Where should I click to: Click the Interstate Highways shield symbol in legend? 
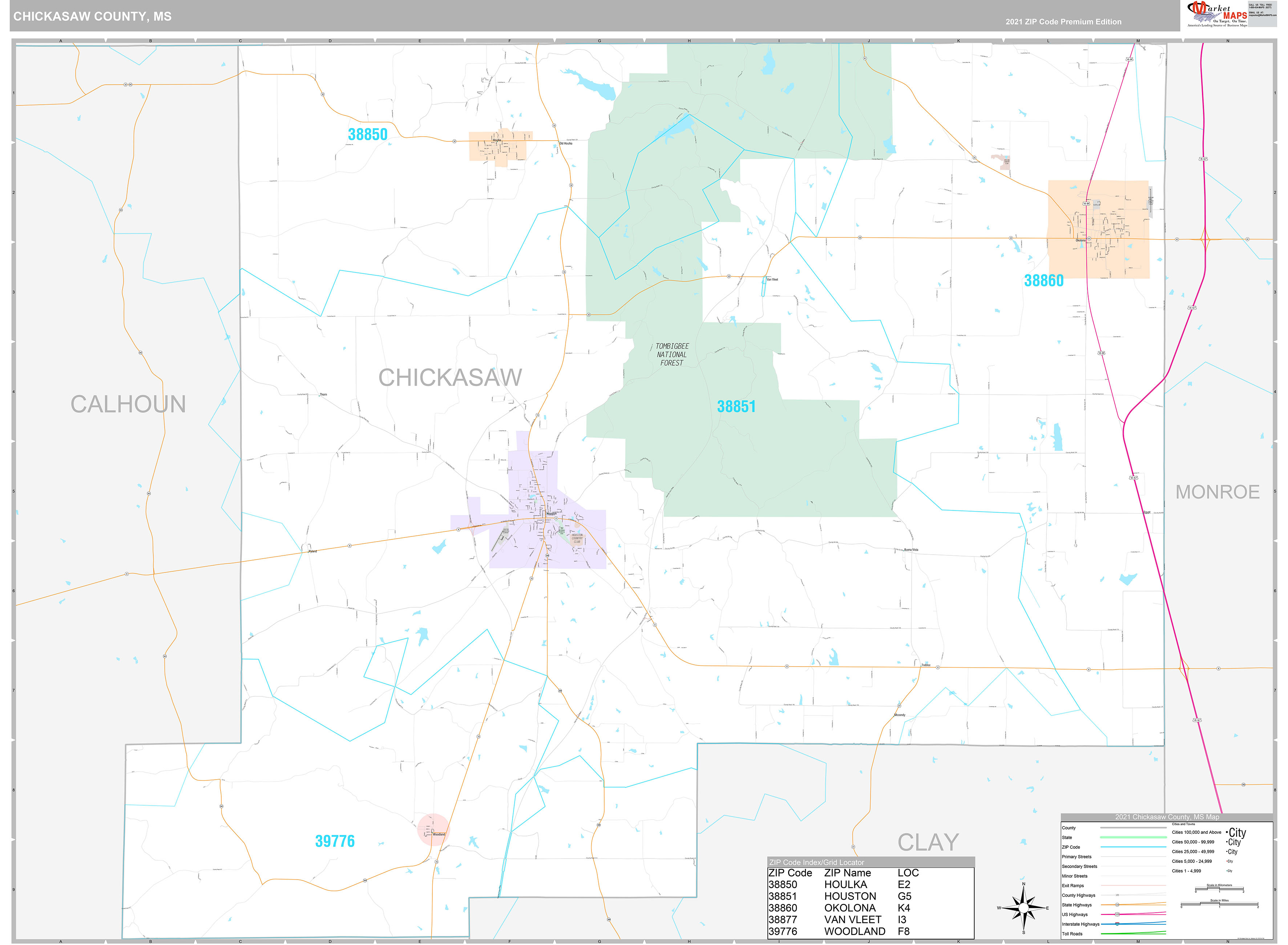coord(1117,924)
